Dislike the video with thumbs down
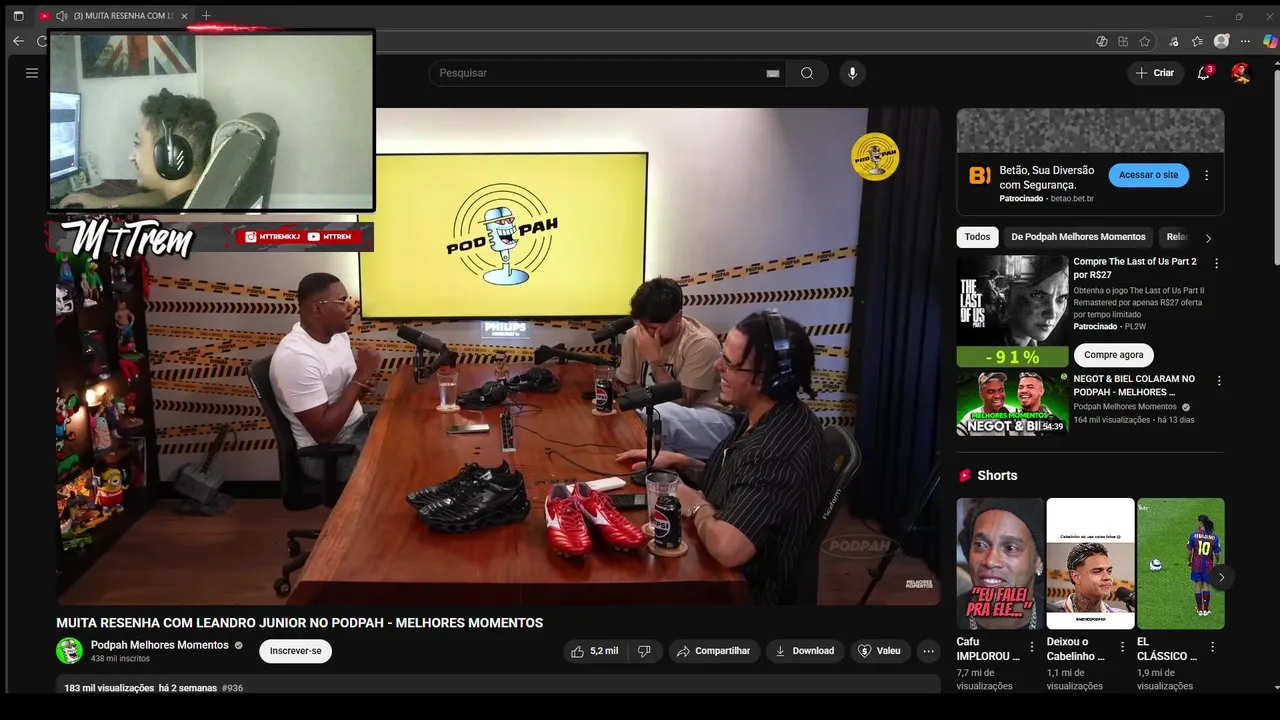 pyautogui.click(x=644, y=651)
